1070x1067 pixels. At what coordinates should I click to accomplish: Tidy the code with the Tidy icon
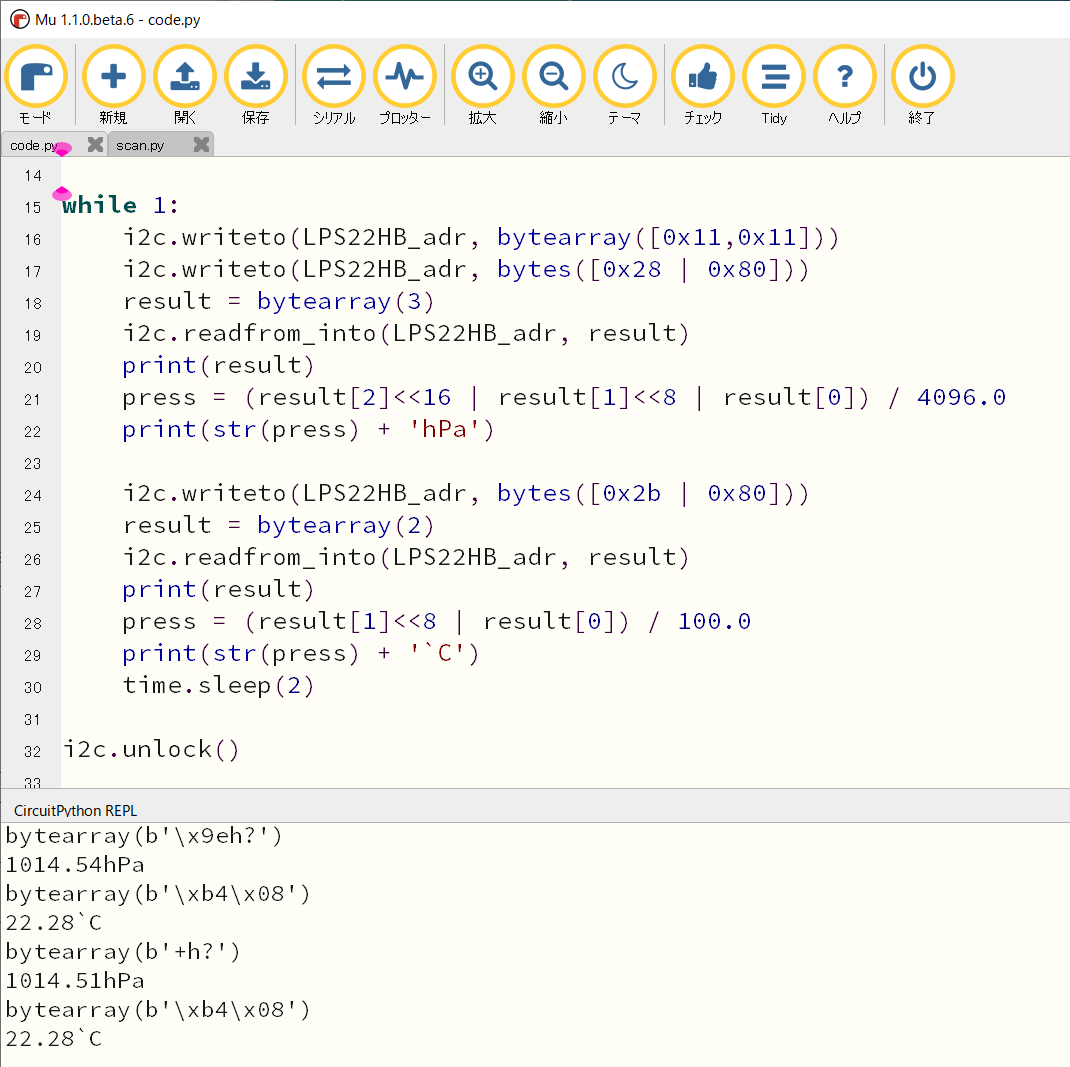point(774,76)
